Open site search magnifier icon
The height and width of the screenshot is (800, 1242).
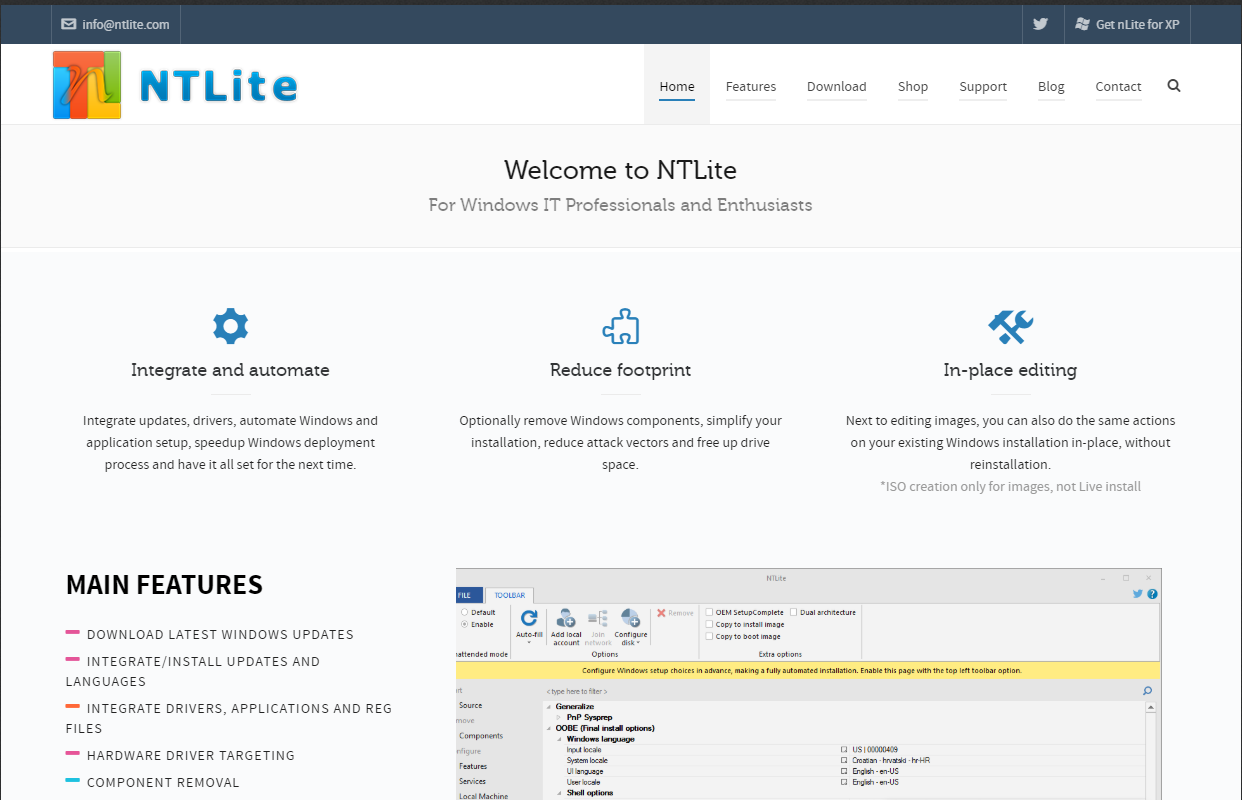click(1174, 86)
